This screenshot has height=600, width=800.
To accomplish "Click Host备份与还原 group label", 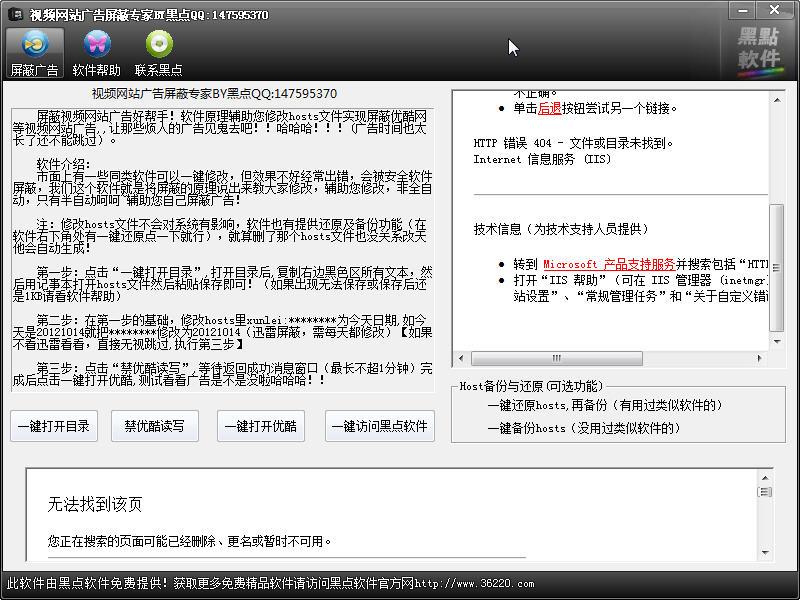I will [531, 386].
